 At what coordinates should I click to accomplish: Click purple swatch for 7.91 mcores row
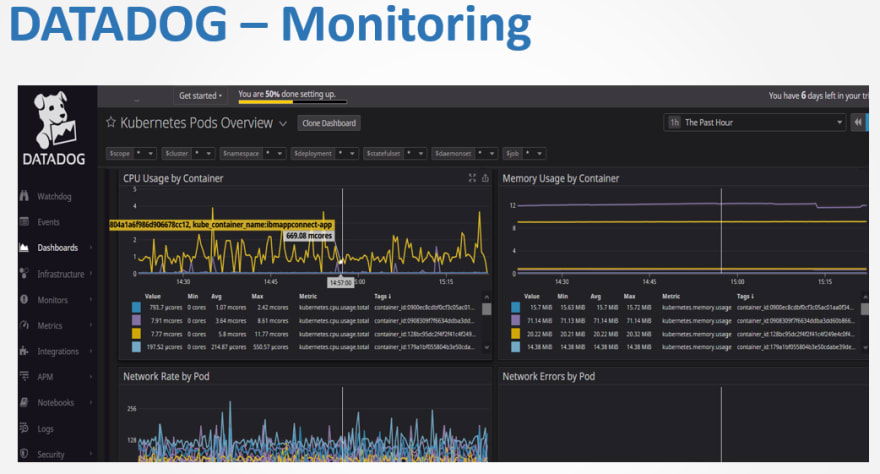136,320
